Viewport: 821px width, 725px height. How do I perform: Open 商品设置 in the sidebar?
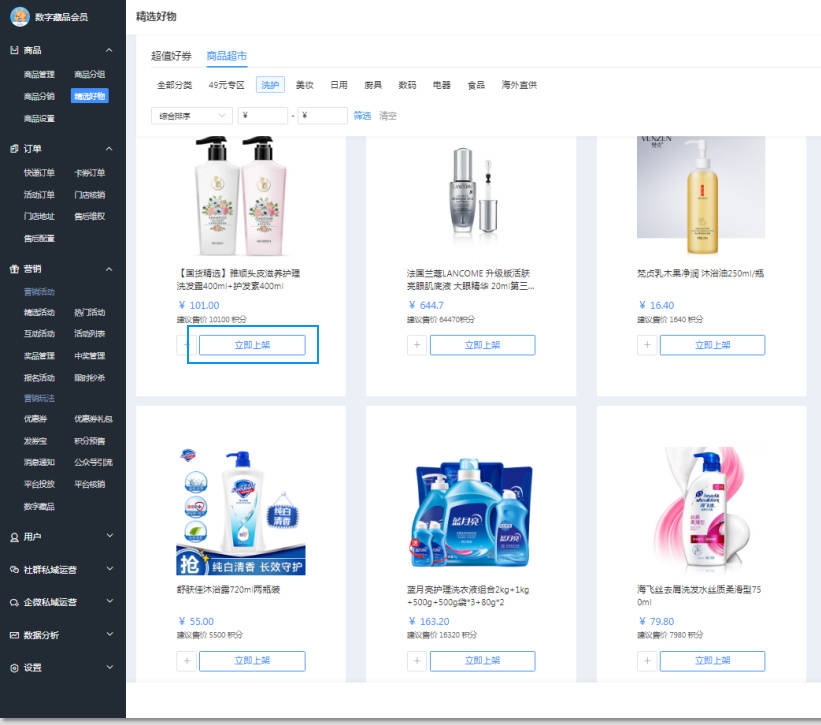click(x=39, y=119)
